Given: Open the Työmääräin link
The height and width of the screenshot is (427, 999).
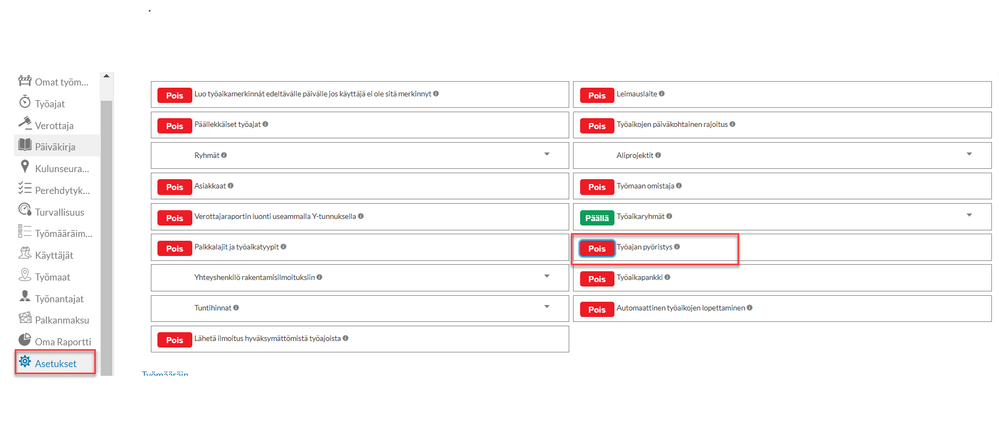Looking at the screenshot, I should [x=165, y=375].
